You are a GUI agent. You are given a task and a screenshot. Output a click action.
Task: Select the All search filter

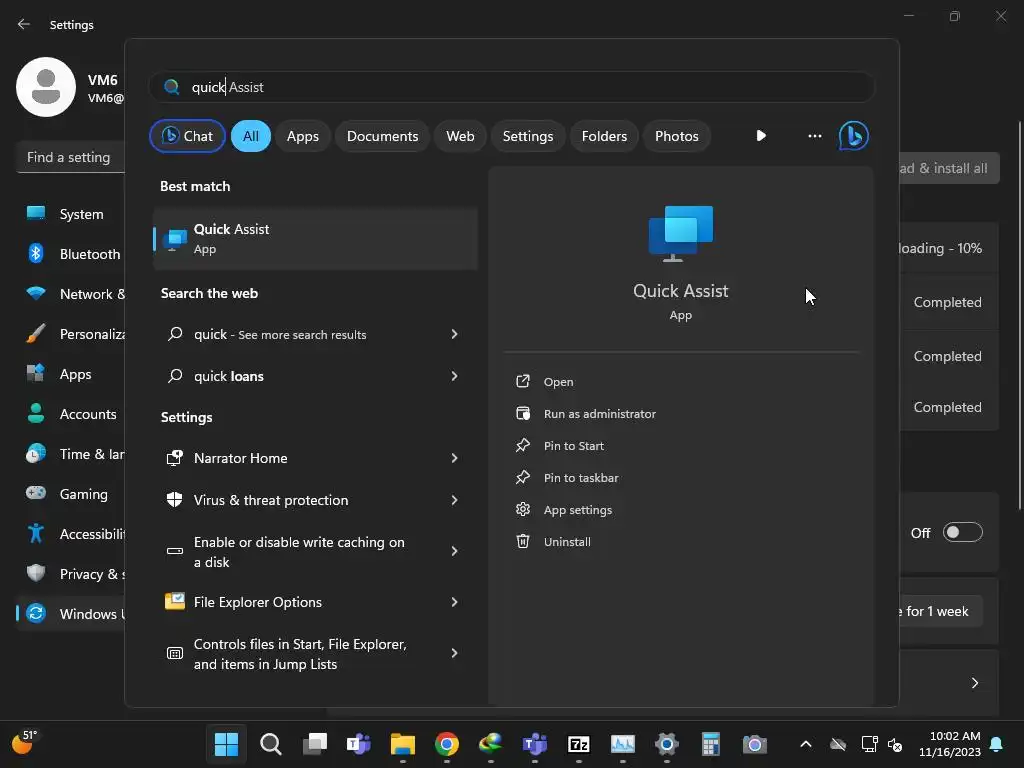pos(251,136)
